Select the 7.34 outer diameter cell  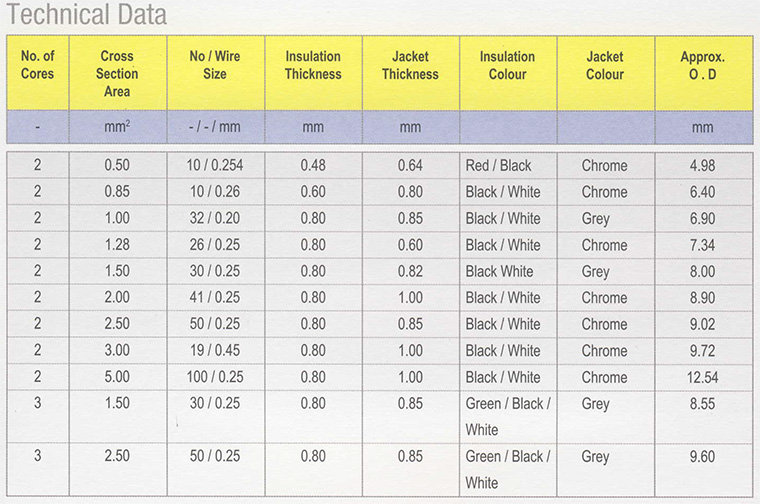(702, 245)
